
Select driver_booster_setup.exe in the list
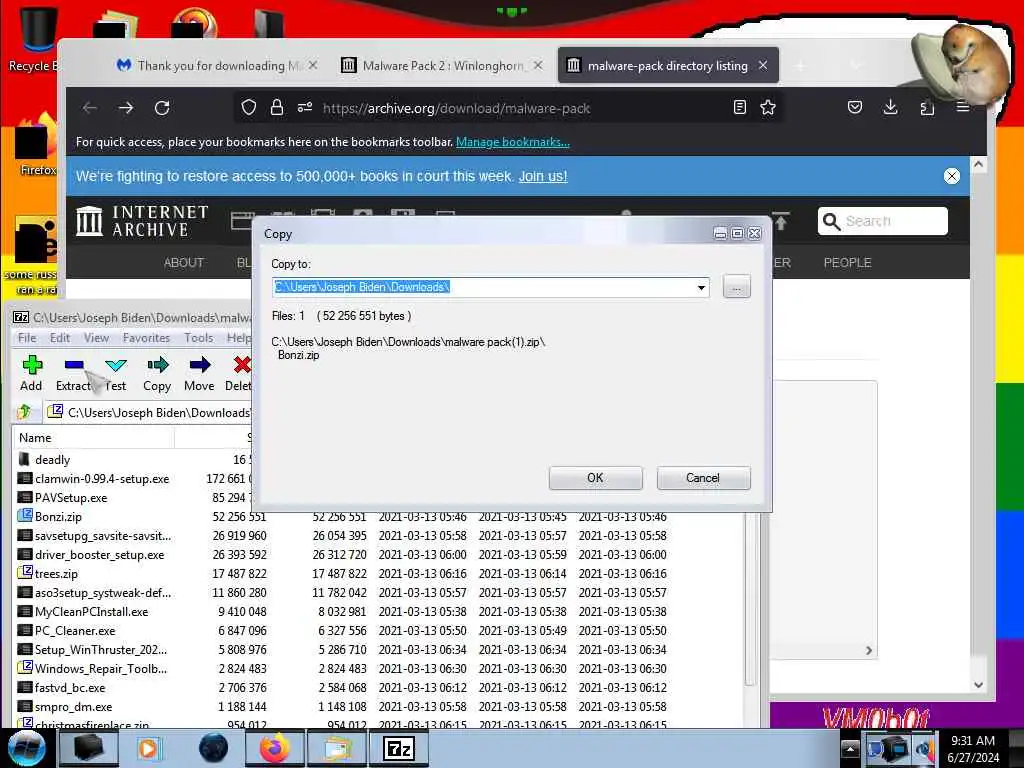[99, 554]
